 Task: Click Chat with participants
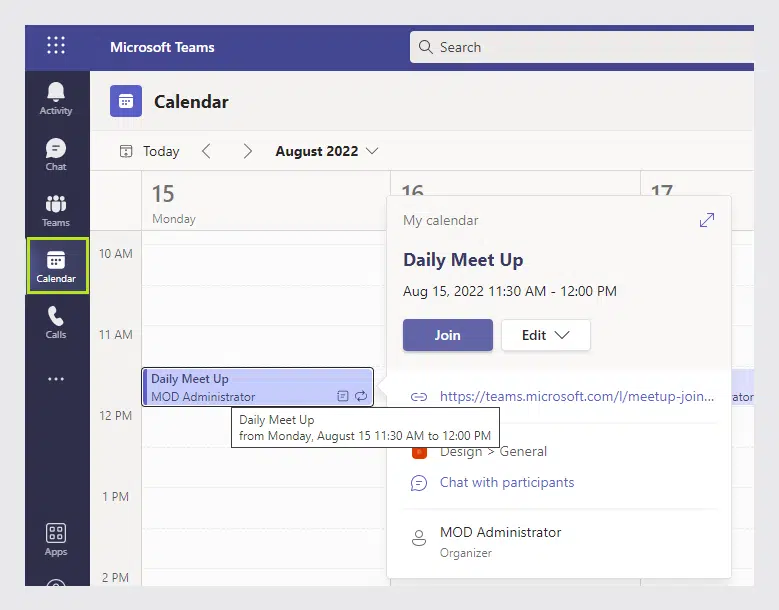click(507, 482)
